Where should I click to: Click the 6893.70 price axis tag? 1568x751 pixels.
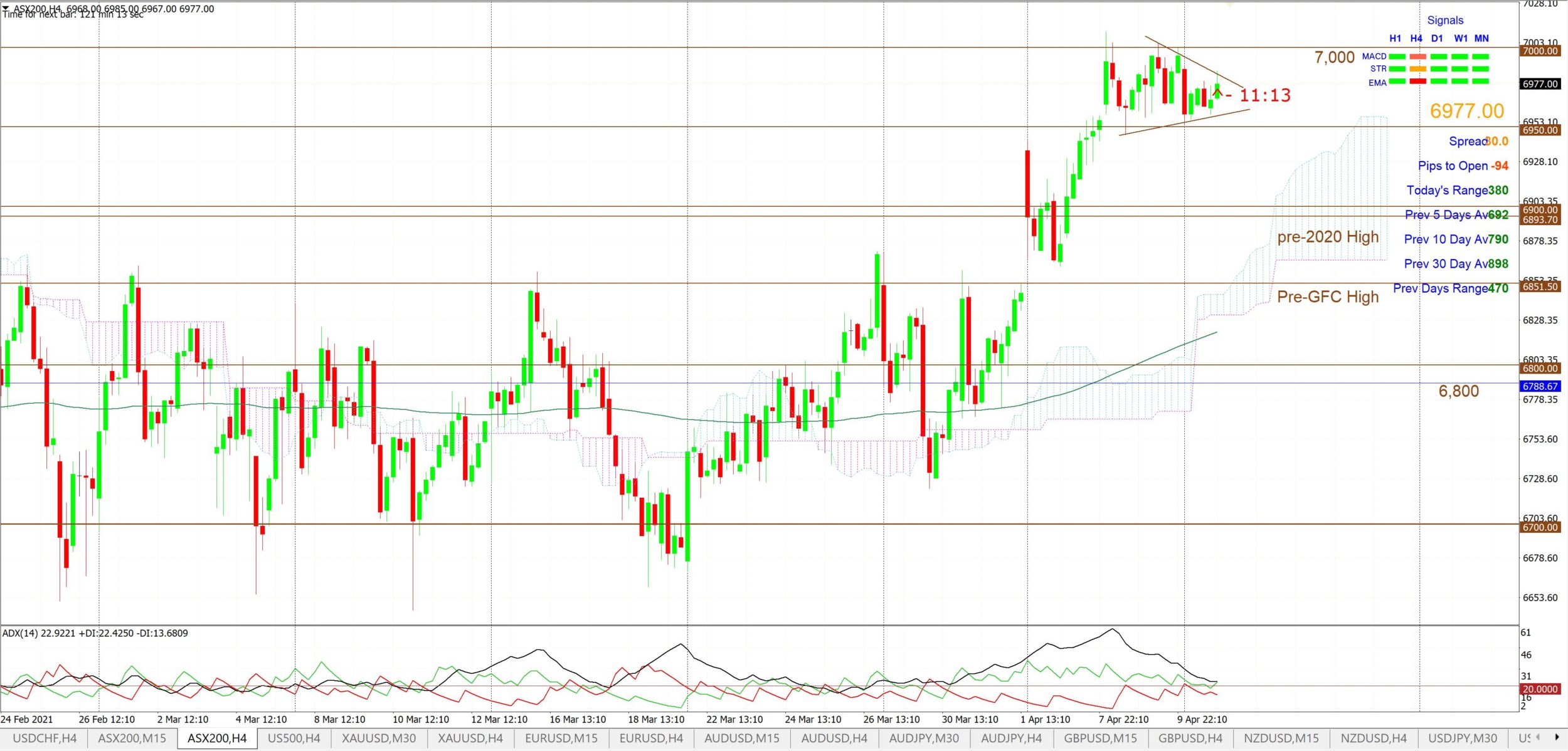click(x=1540, y=220)
